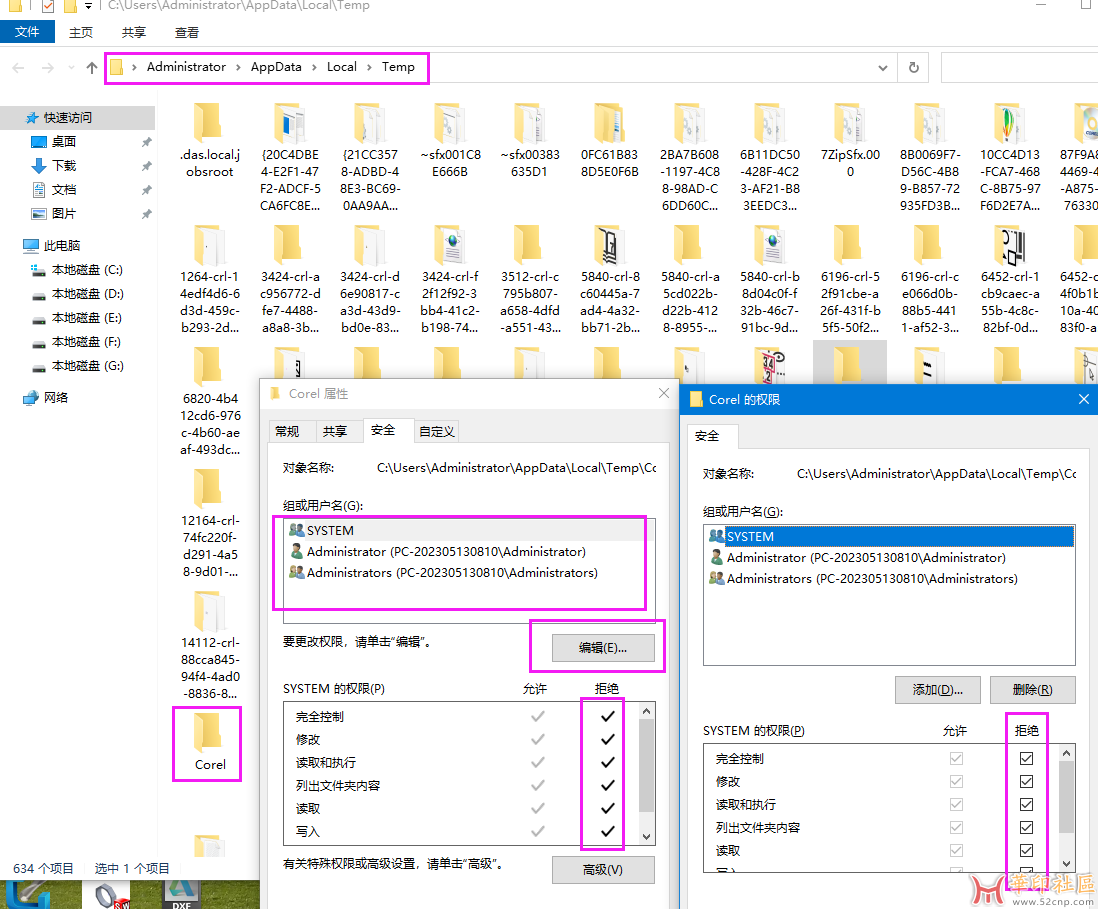Open the 1264-crl-14edf4d6 folder

pos(209,279)
